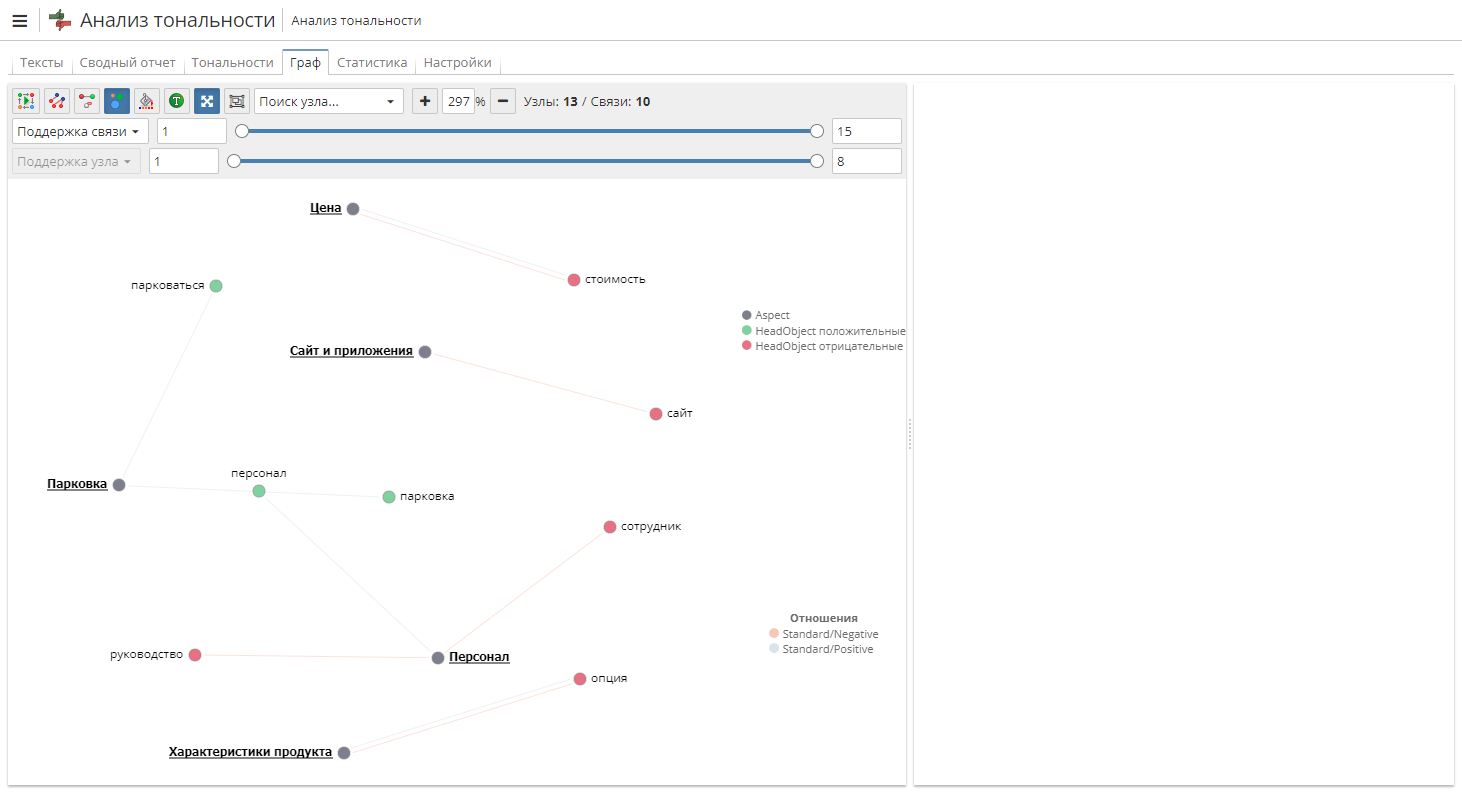Screen dimensions: 1462x793
Task: Open the Поиск узла search dropdown
Action: [329, 101]
